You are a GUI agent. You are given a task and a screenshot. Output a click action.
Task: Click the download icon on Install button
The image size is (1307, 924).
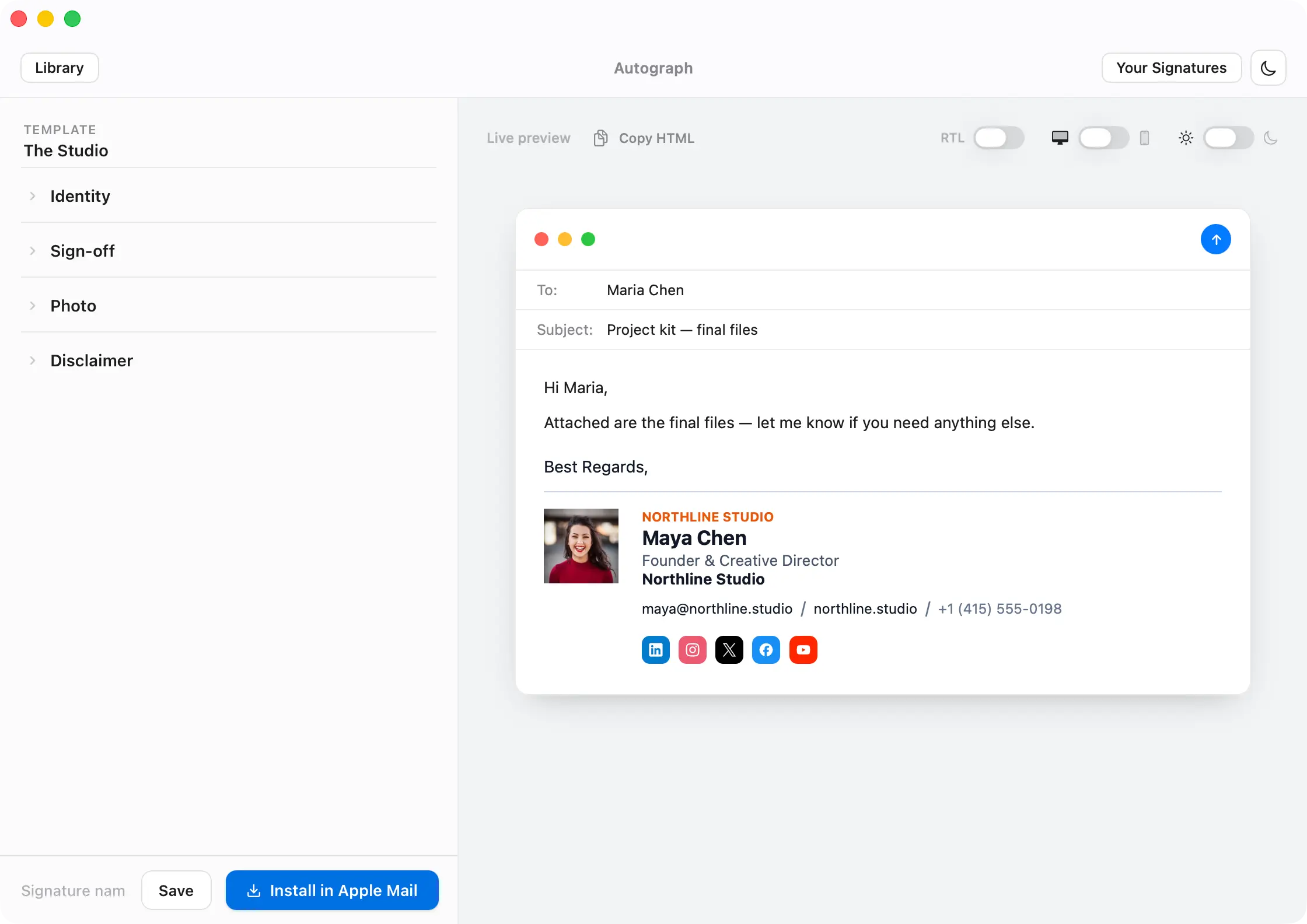253,890
